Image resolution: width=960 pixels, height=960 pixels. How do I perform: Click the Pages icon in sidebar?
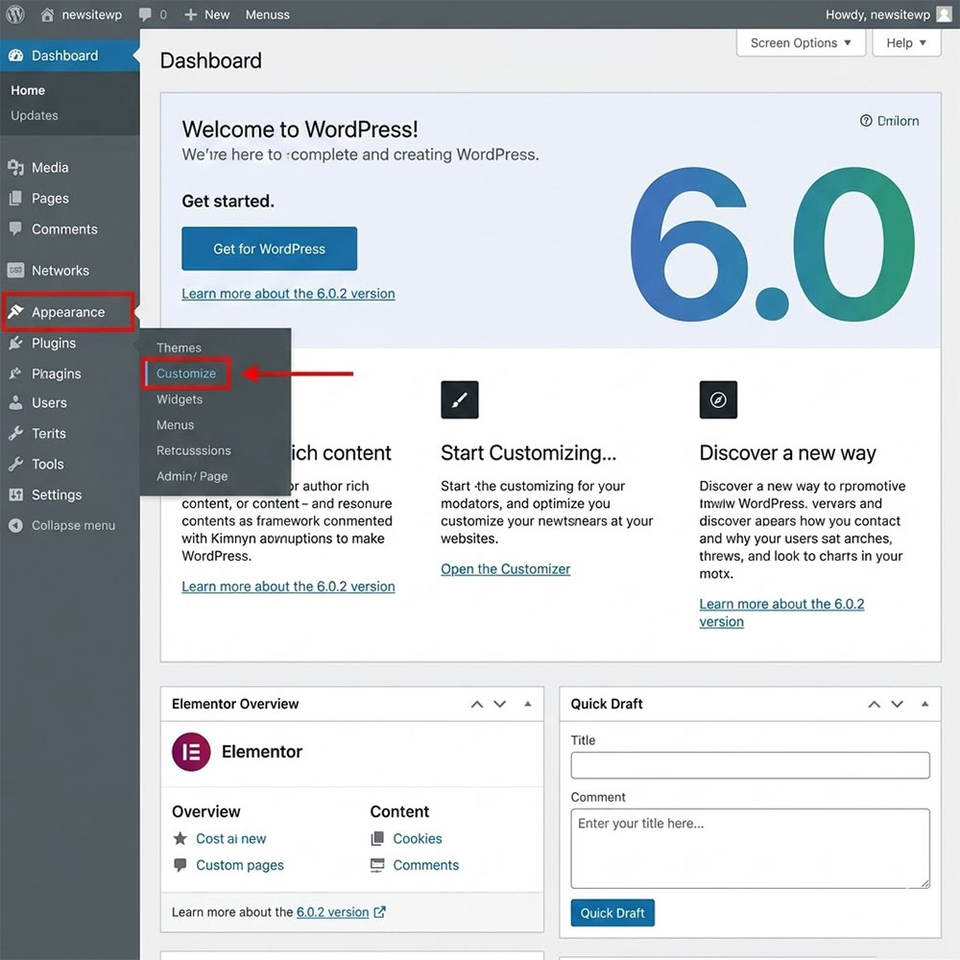click(x=16, y=198)
